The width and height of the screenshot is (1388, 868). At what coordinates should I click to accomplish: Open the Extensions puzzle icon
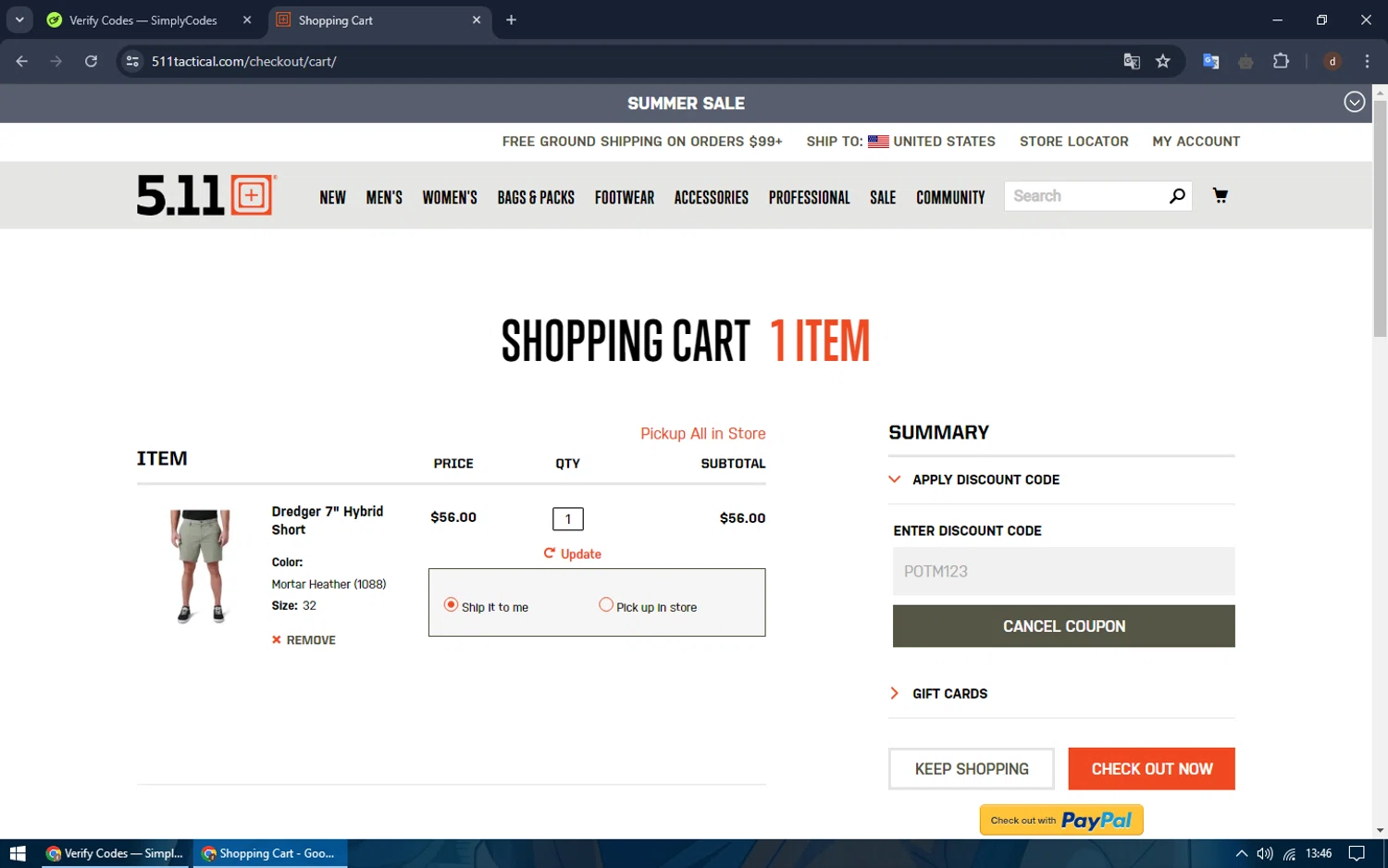click(x=1281, y=61)
